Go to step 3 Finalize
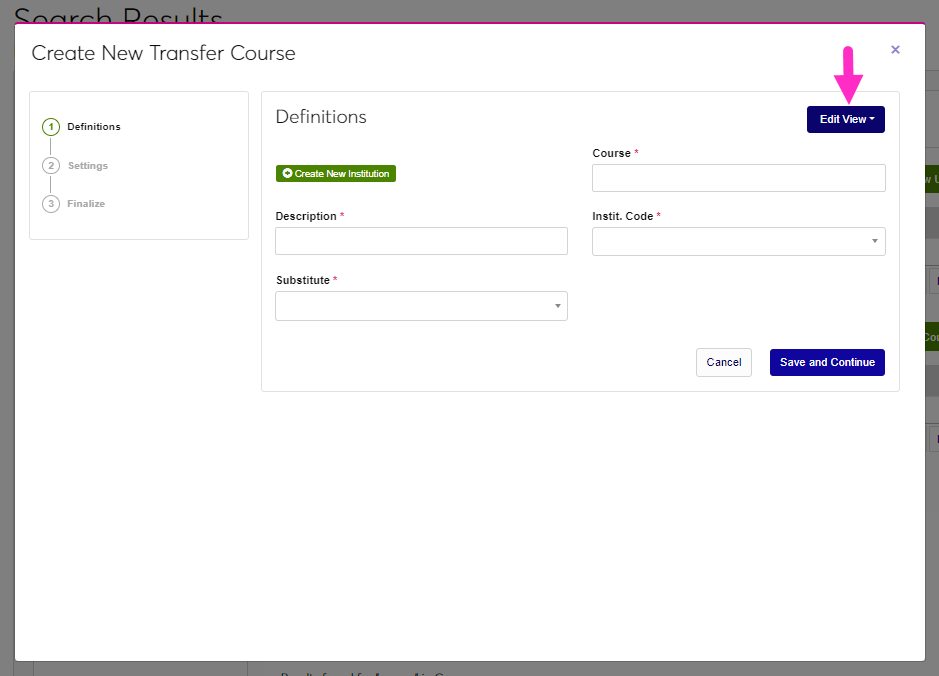Viewport: 939px width, 676px height. [x=74, y=204]
